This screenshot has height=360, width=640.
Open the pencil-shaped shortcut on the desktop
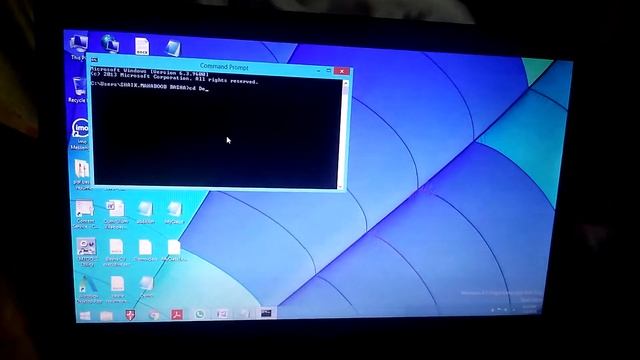click(89, 289)
